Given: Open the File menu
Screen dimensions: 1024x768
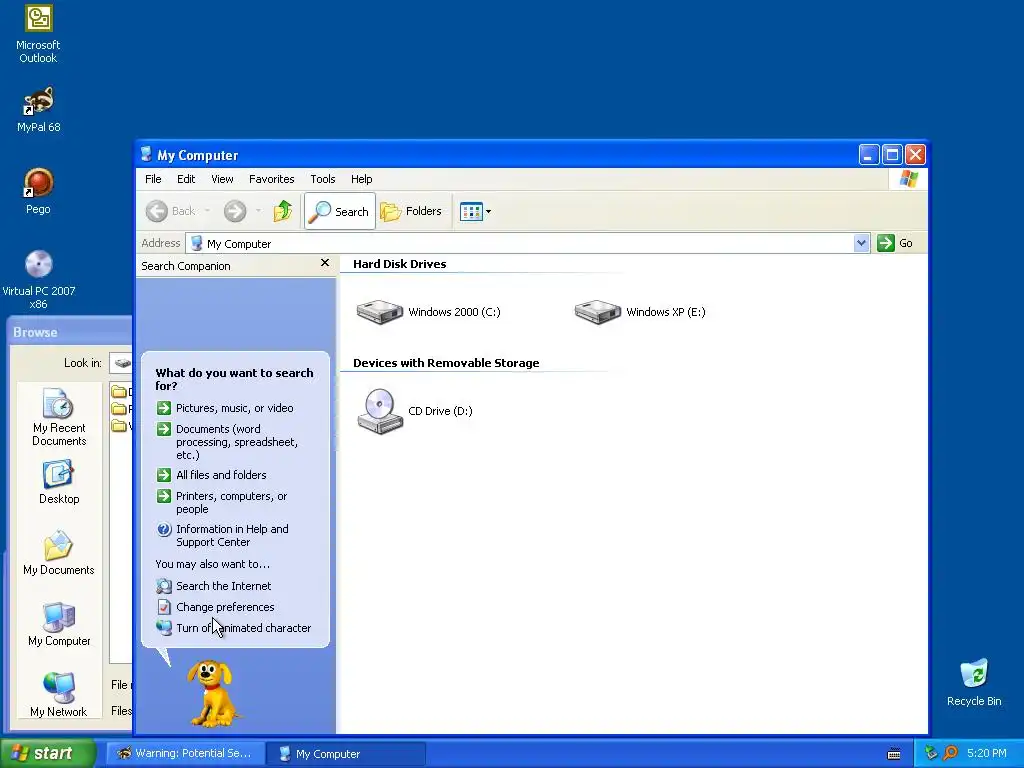Looking at the screenshot, I should point(153,179).
